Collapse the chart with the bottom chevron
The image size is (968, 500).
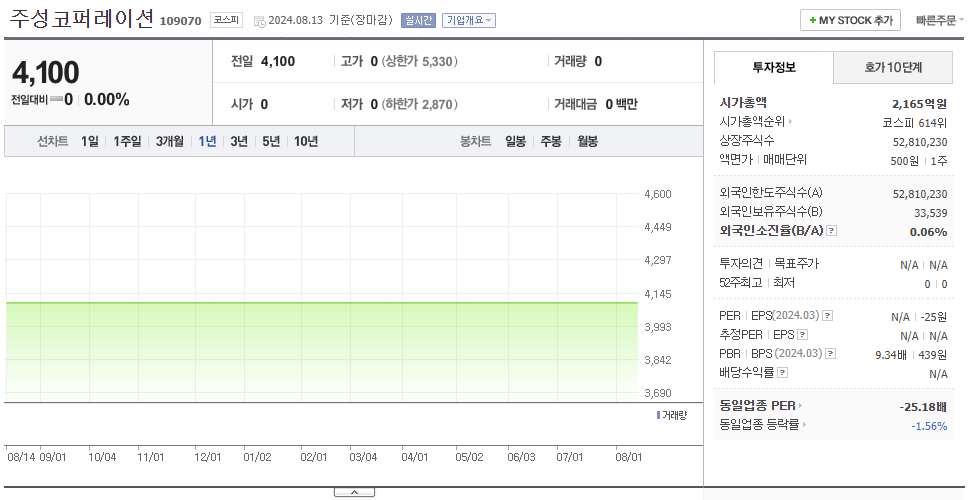(354, 493)
